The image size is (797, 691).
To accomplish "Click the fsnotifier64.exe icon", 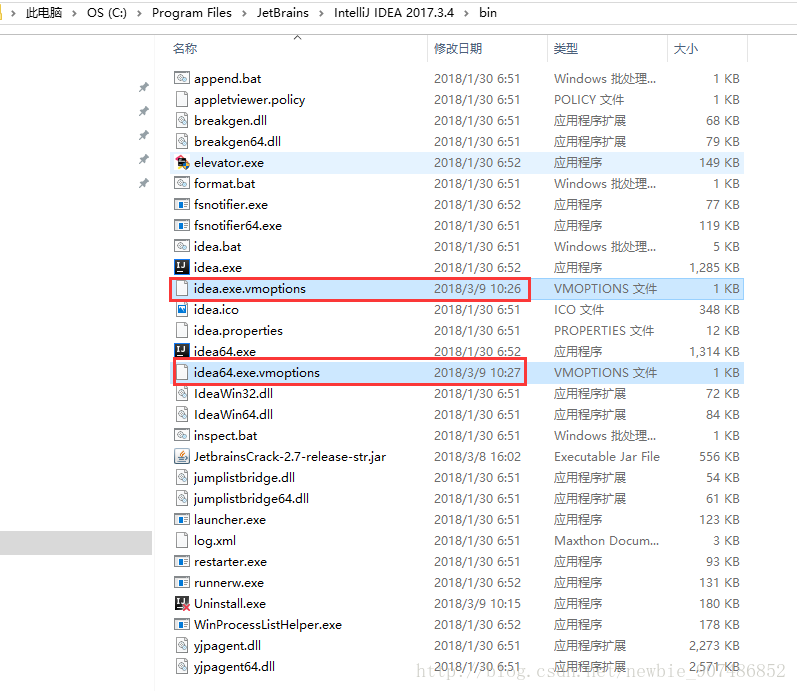I will [x=182, y=225].
